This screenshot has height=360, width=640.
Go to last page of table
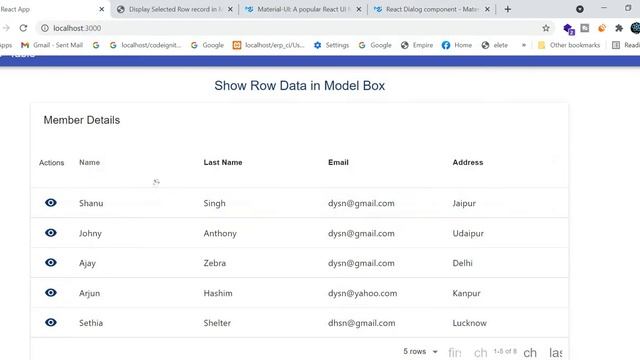click(x=555, y=352)
